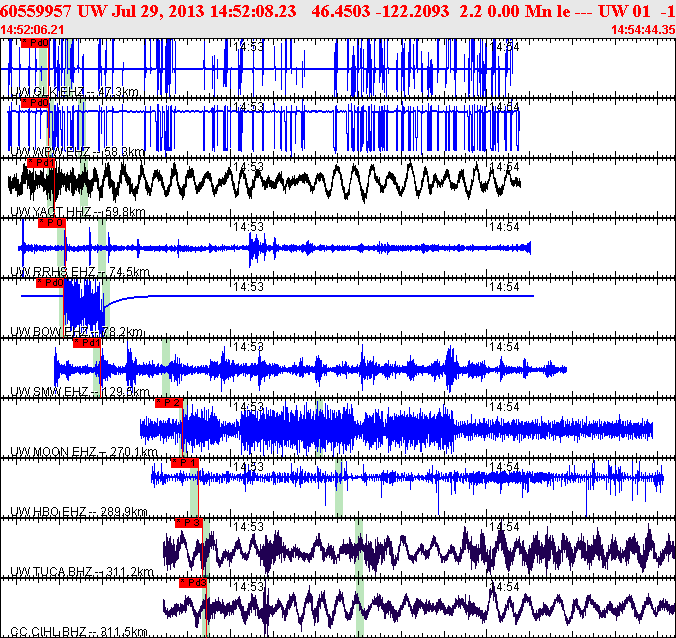Click the P pick flag on YACT trace

42,162
